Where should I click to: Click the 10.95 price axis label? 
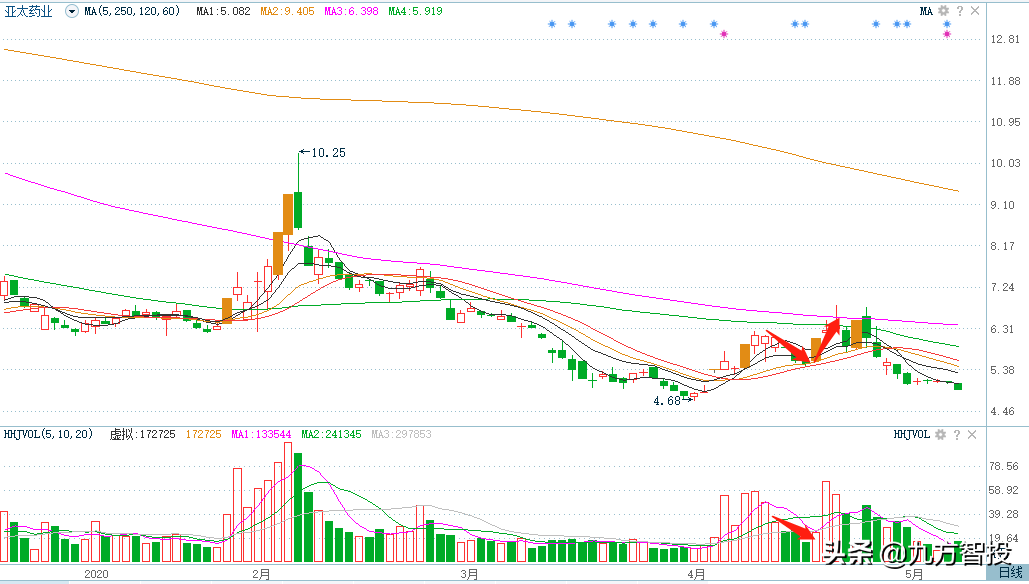1005,122
